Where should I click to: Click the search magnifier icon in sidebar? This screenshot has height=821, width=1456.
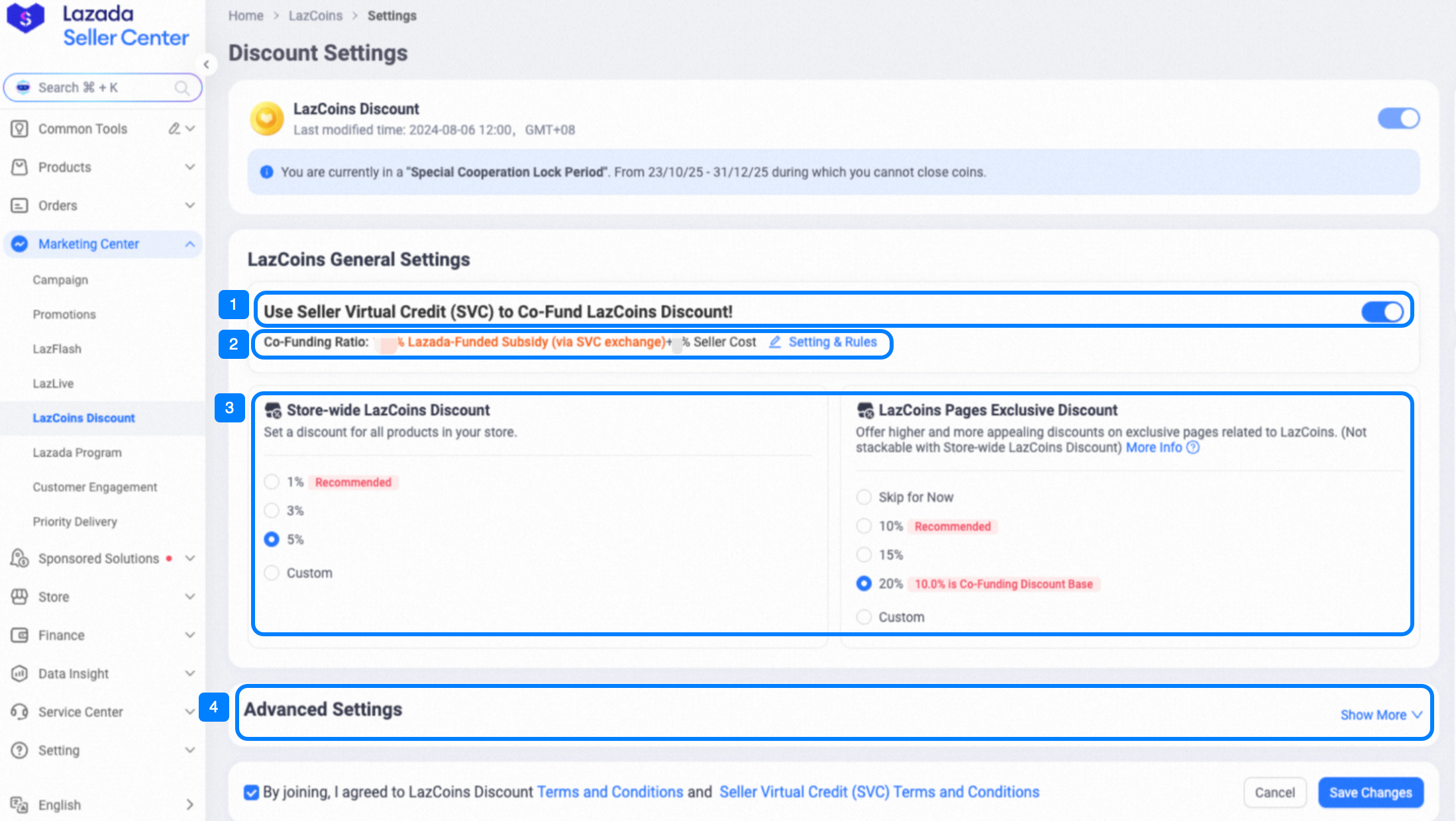(182, 88)
